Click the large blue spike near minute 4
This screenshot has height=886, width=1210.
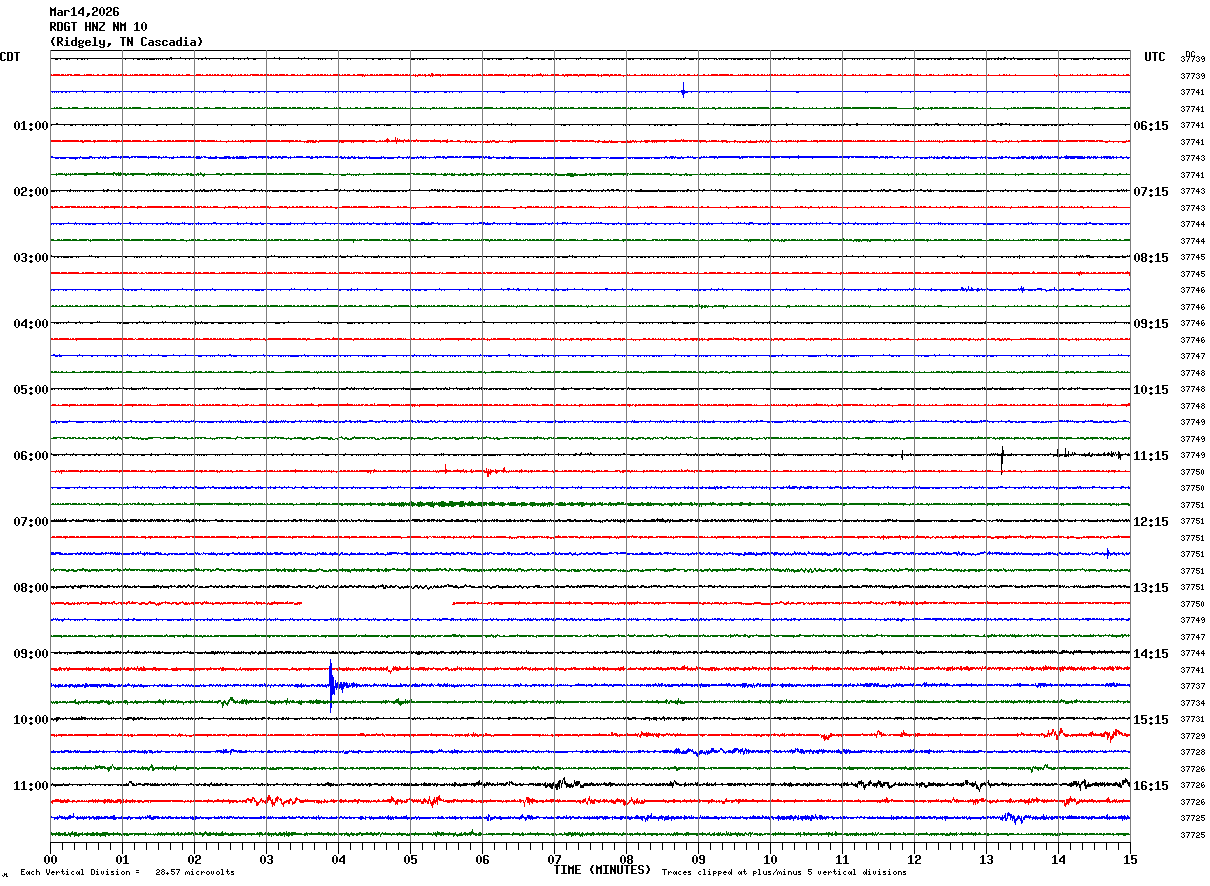click(331, 685)
